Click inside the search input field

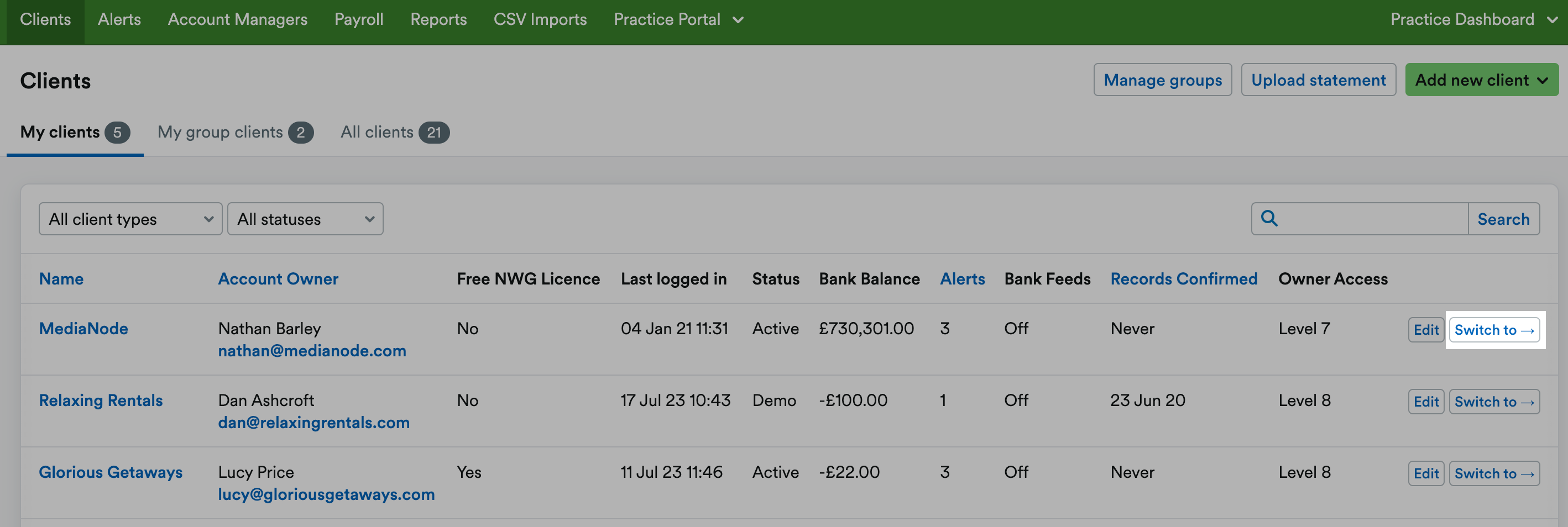[x=1370, y=219]
